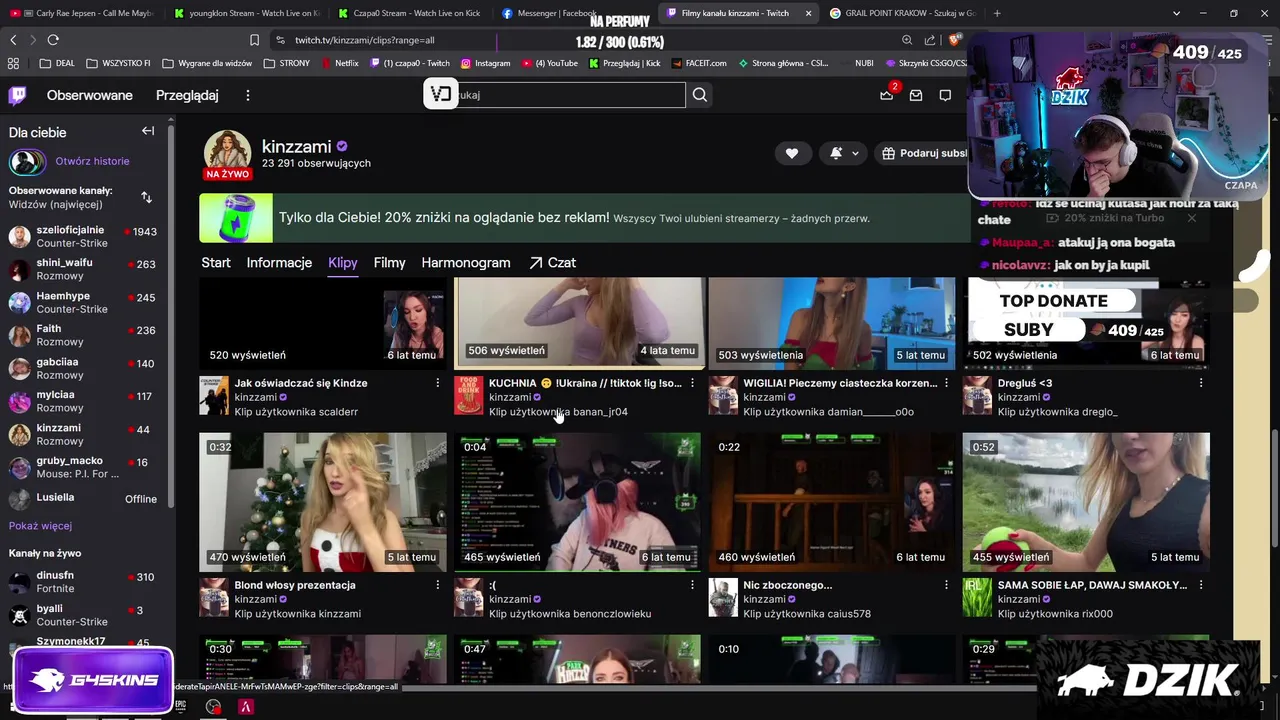
Task: Switch to the Start channel tab
Action: [216, 262]
